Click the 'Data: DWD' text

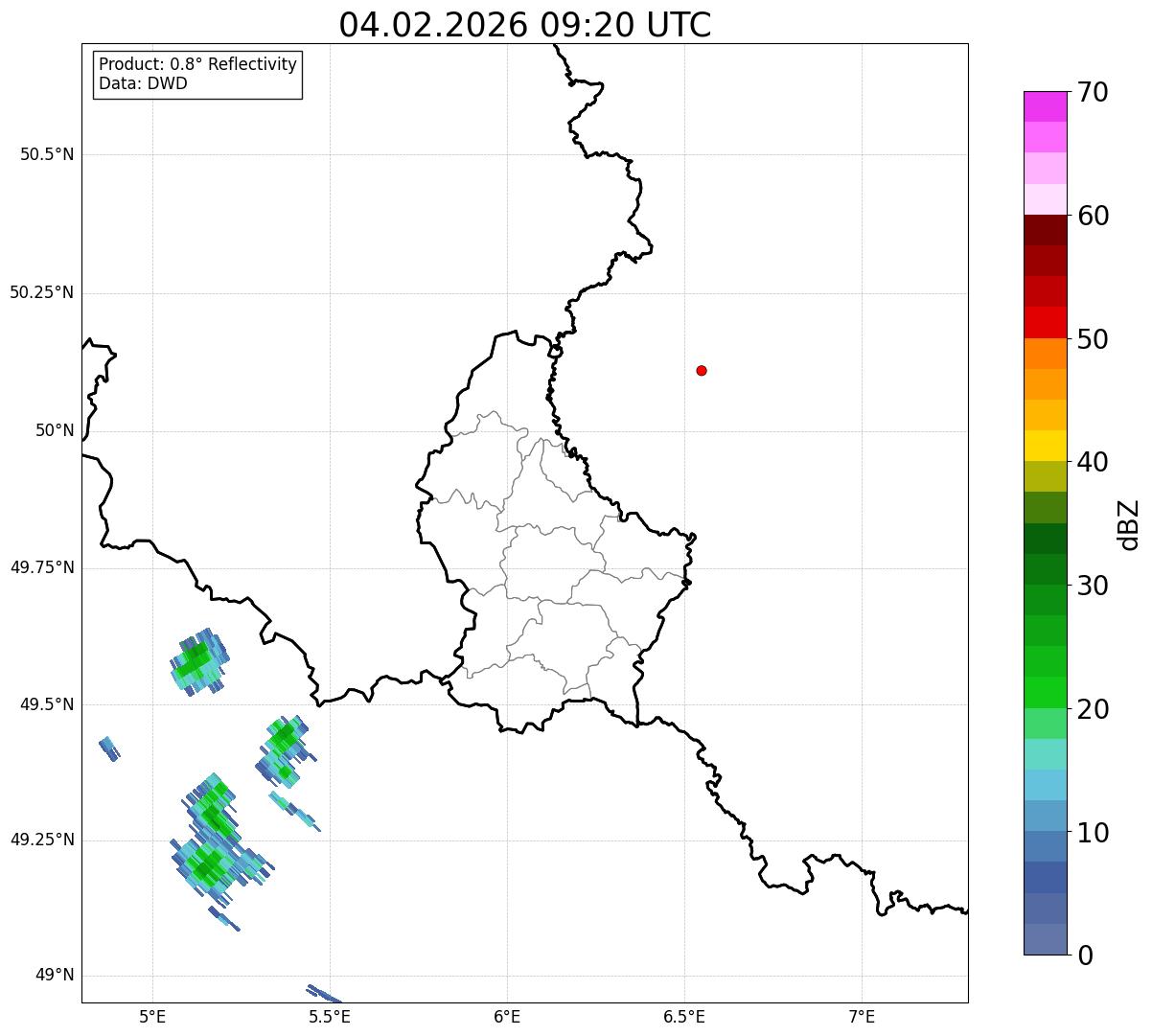click(x=144, y=83)
